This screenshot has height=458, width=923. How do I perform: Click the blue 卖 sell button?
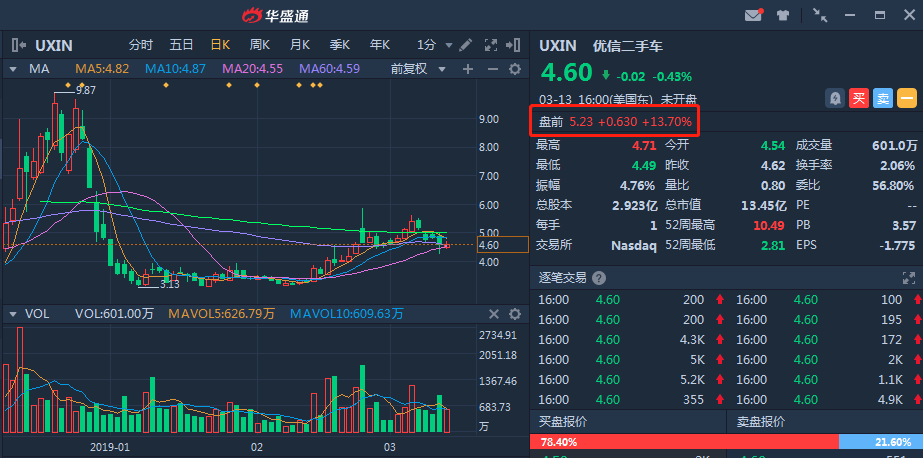[883, 98]
